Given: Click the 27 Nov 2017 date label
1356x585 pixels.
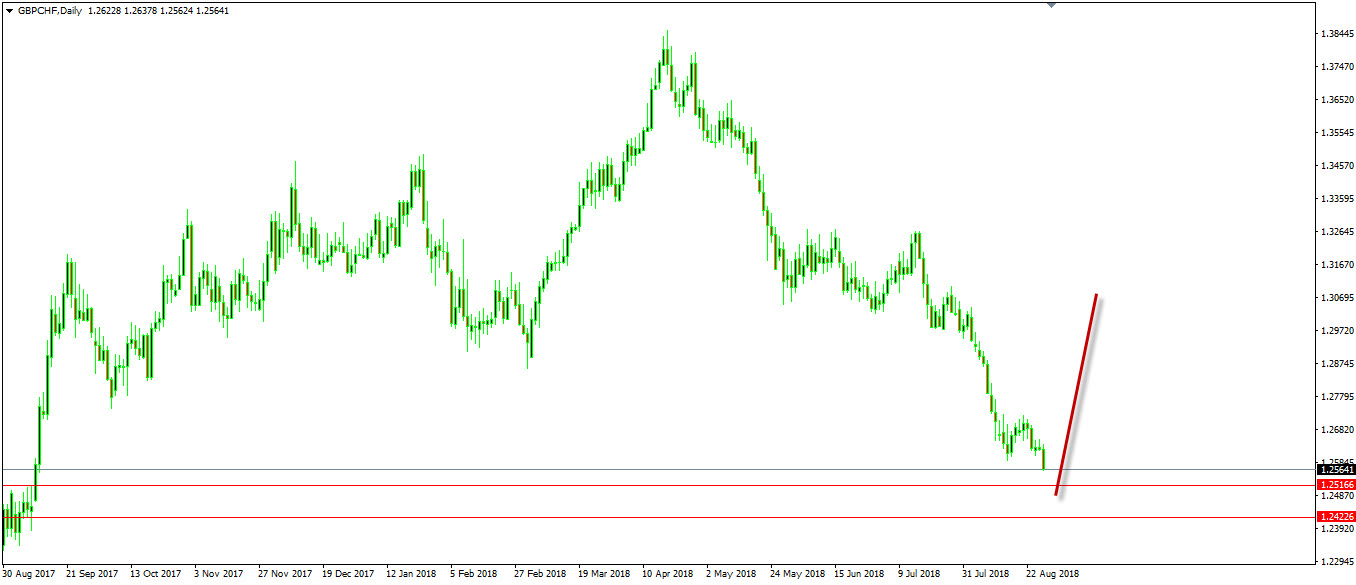Looking at the screenshot, I should [x=284, y=574].
